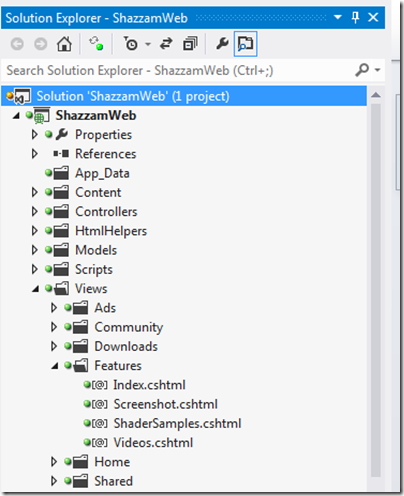Select the ShazzamWeb project item
Image resolution: width=404 pixels, height=496 pixels.
point(96,115)
